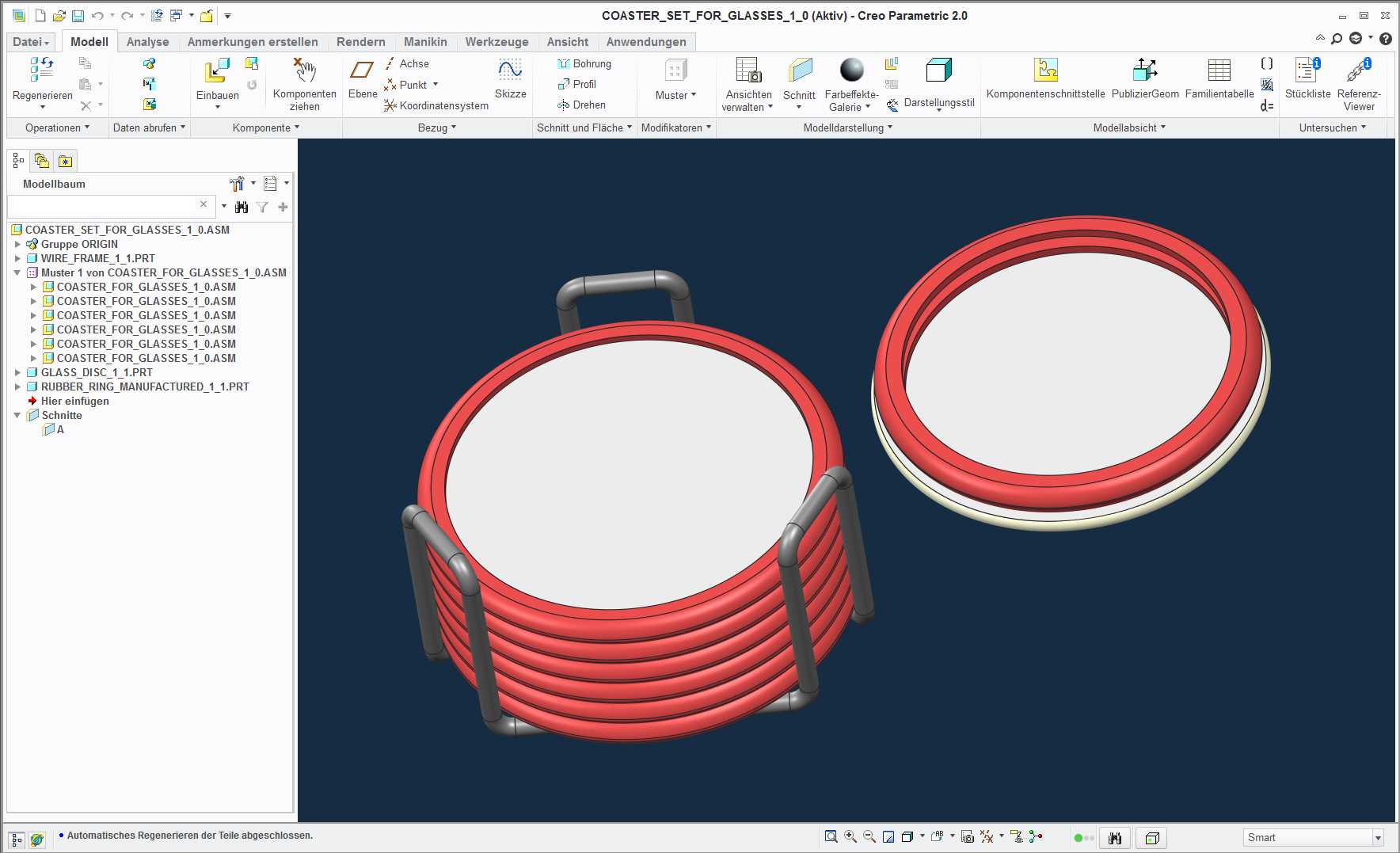Switch to the Werkzeuge tab
1400x853 pixels.
(x=496, y=42)
